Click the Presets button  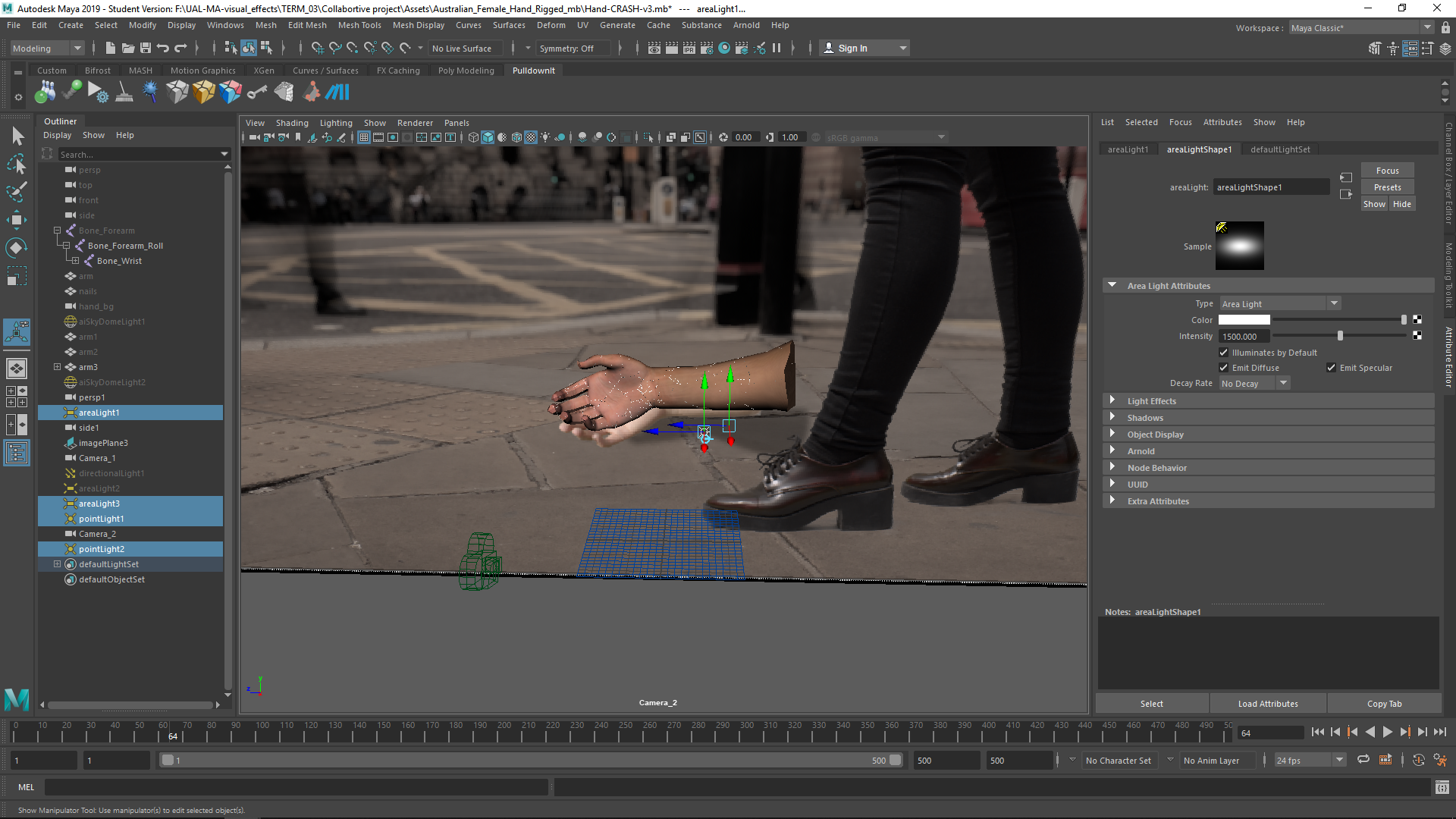point(1387,187)
